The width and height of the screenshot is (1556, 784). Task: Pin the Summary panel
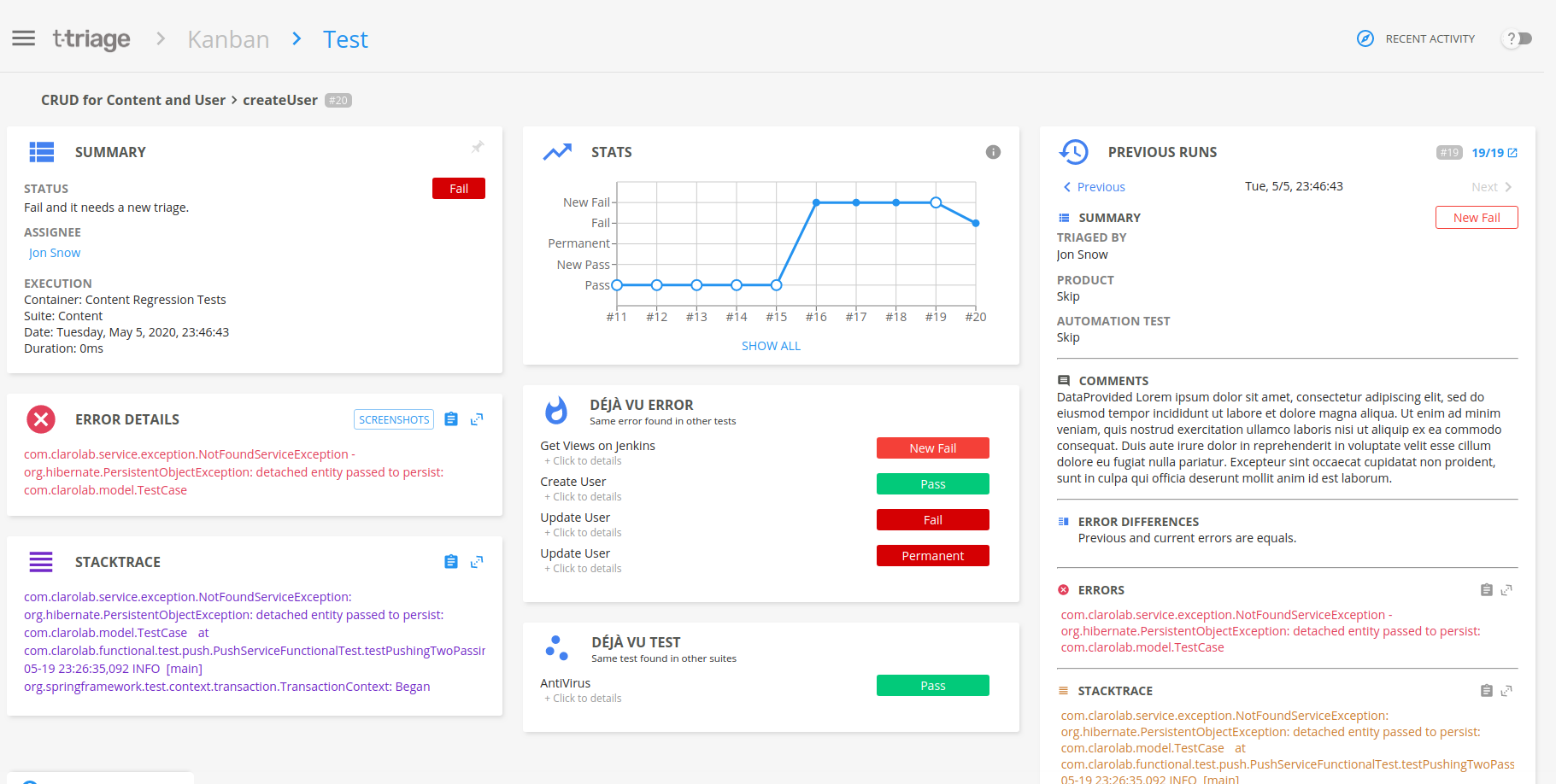pyautogui.click(x=478, y=147)
